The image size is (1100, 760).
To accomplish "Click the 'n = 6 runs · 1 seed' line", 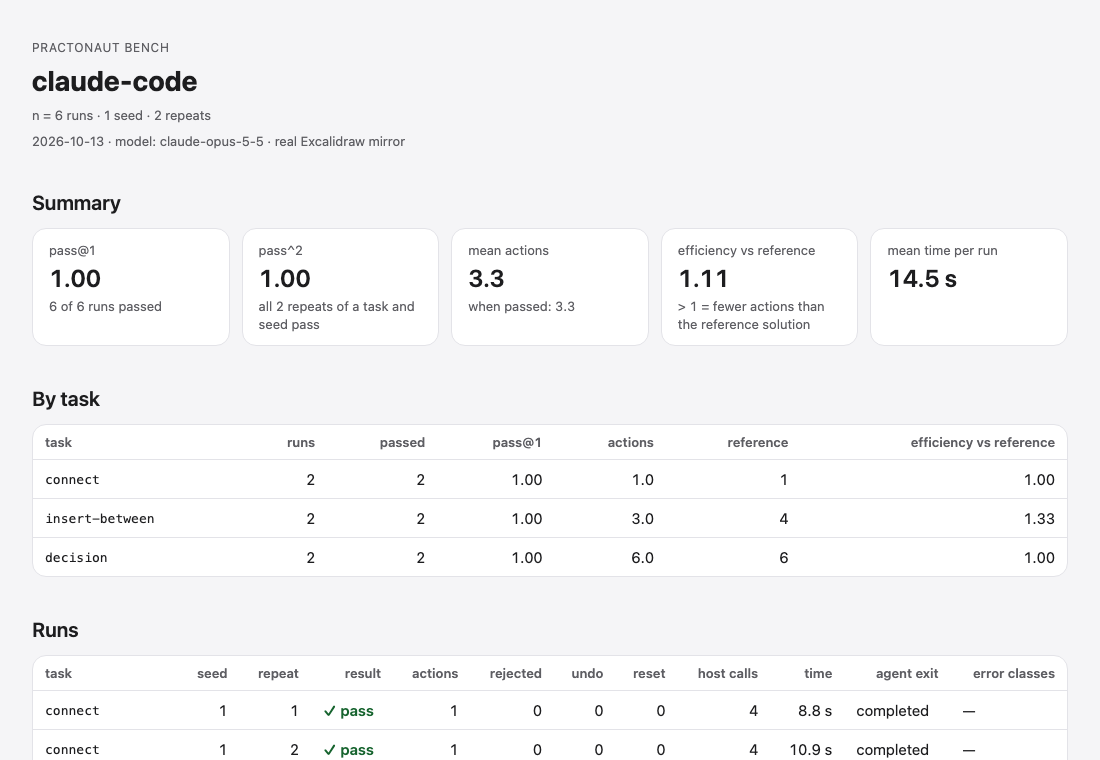I will pos(121,116).
